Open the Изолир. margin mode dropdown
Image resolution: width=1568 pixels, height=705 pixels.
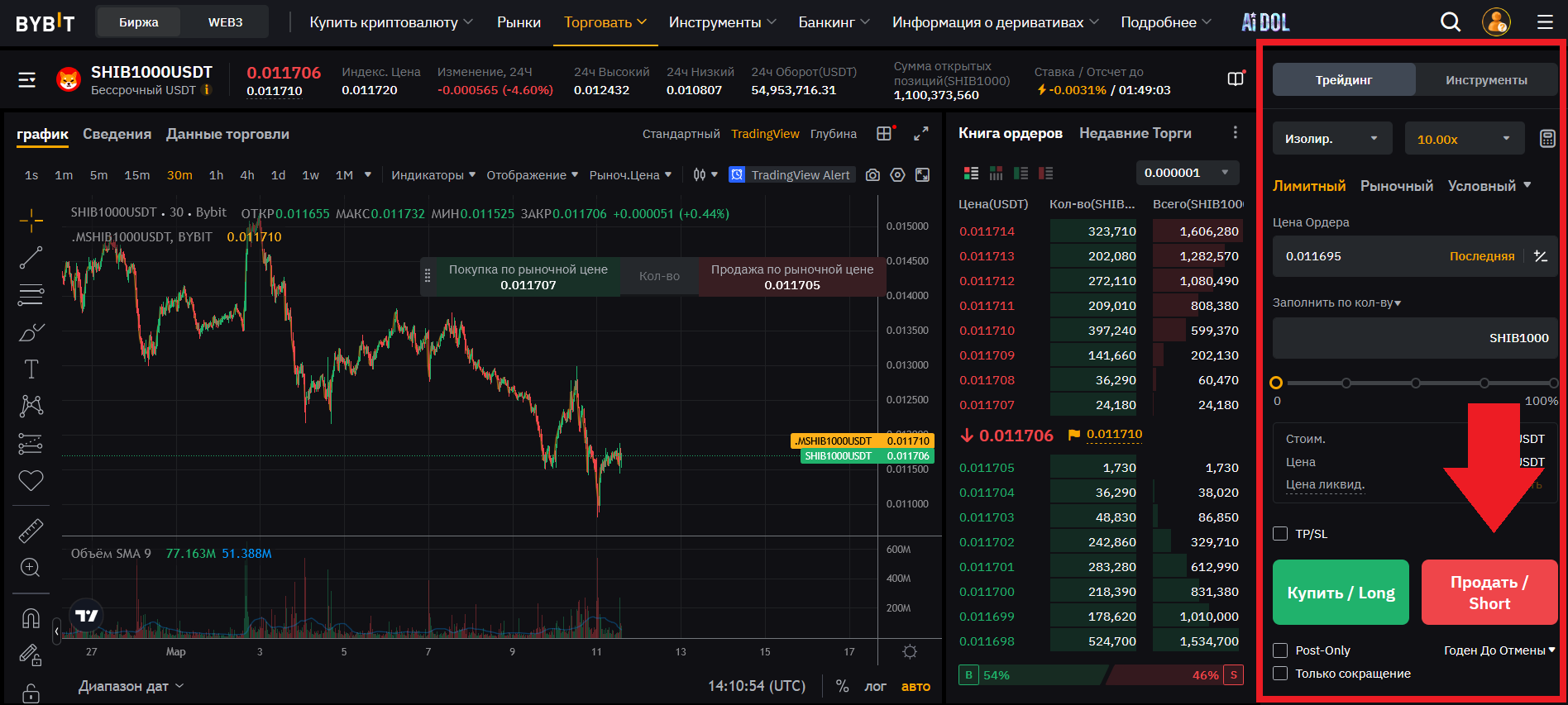click(1331, 139)
